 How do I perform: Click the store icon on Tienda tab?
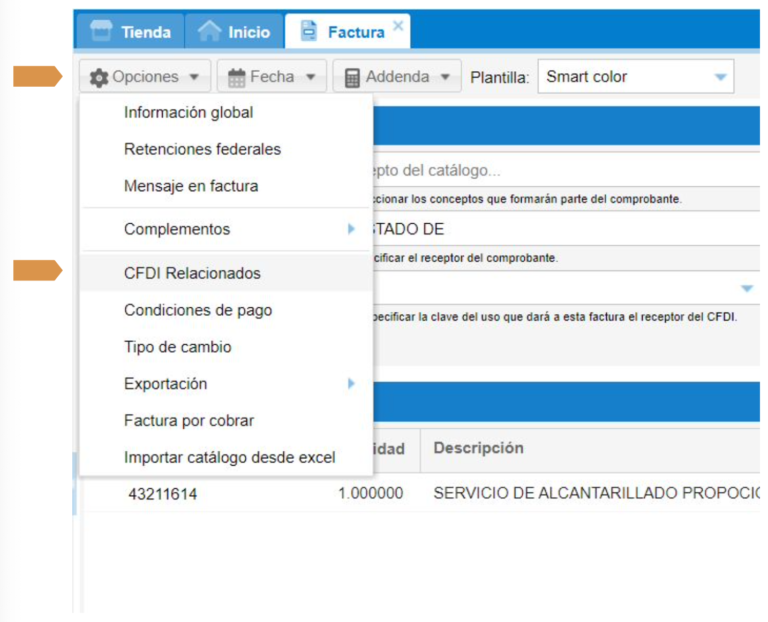pos(100,32)
